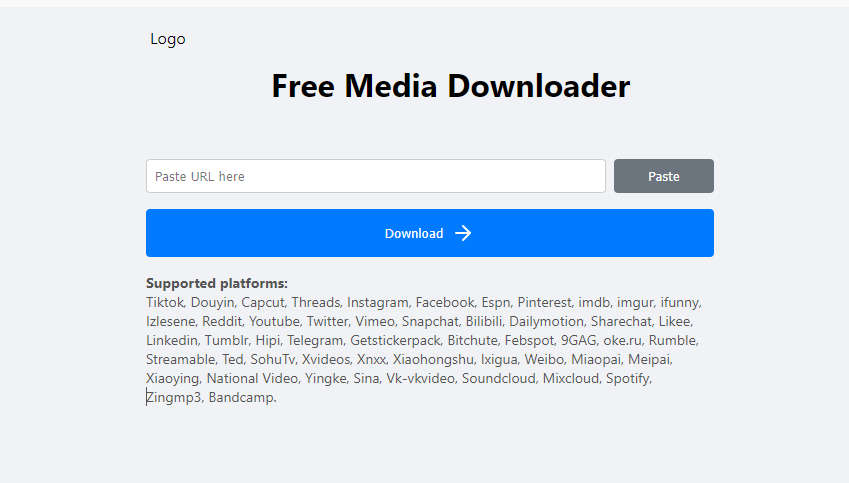Image resolution: width=849 pixels, height=483 pixels.
Task: Click the word Mixcloud in platforms list
Action: (x=571, y=378)
